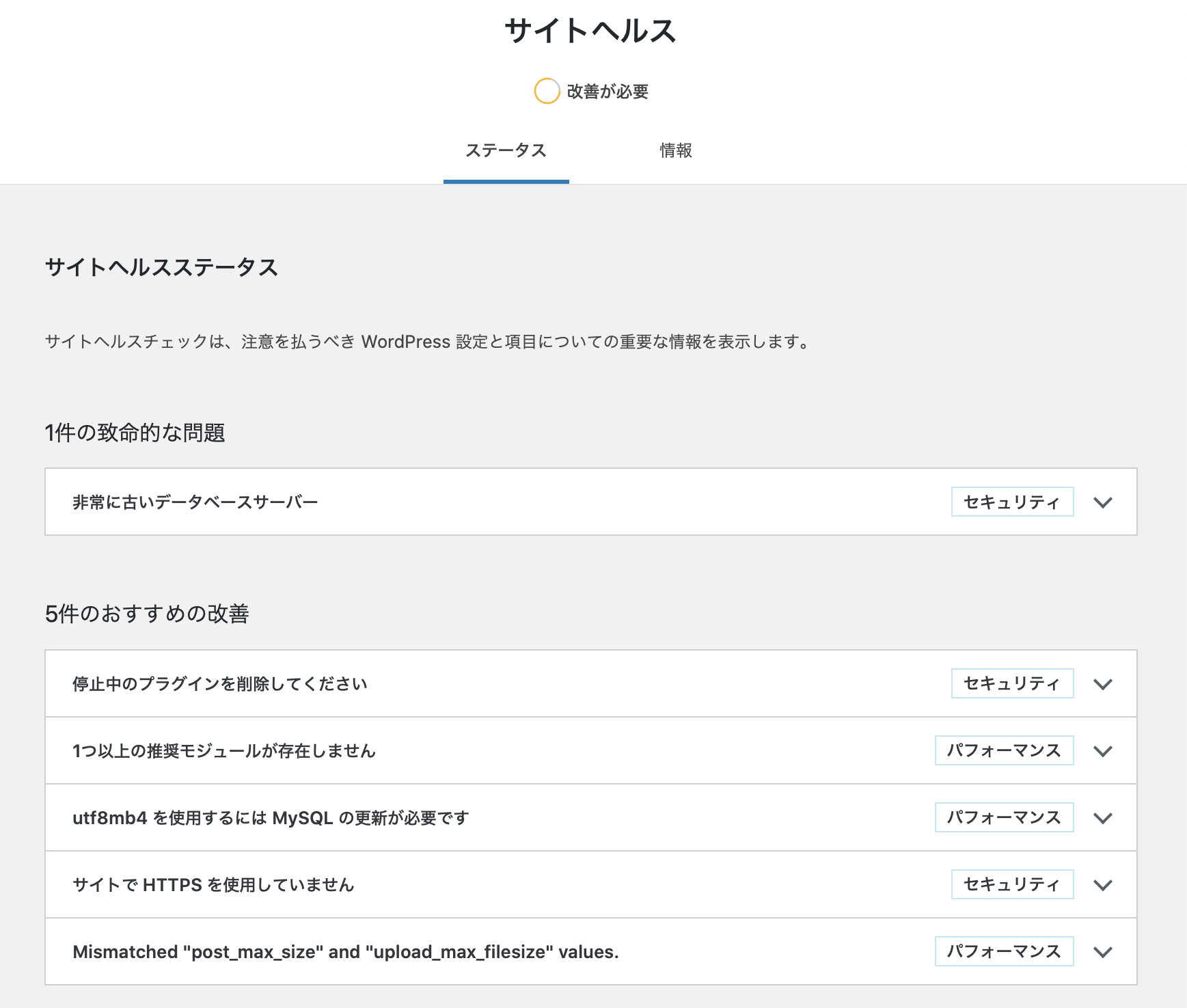The image size is (1187, 1008).
Task: Select the ステータス tab
Action: click(506, 151)
